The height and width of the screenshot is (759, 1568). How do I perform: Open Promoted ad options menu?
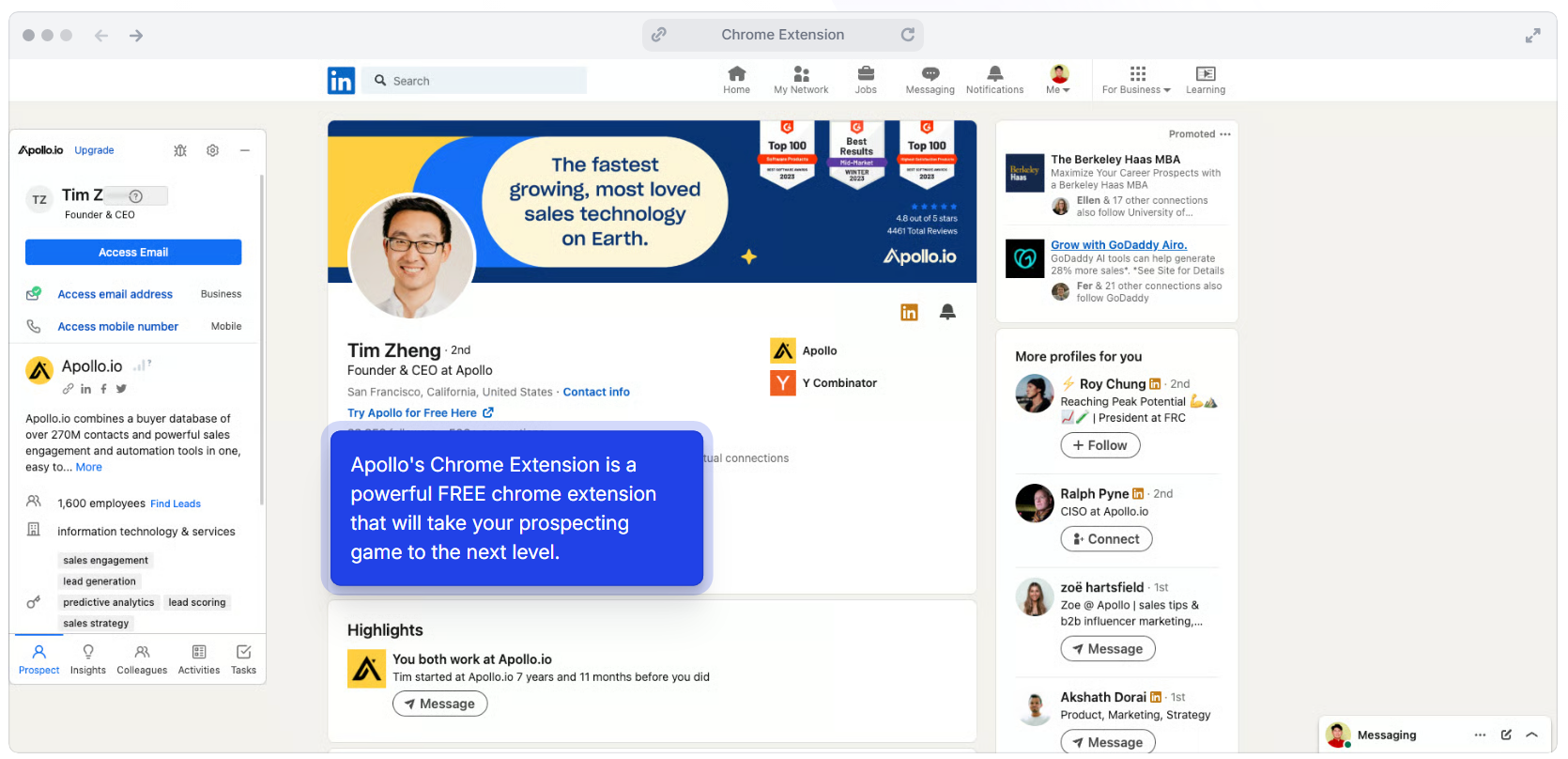[1224, 134]
